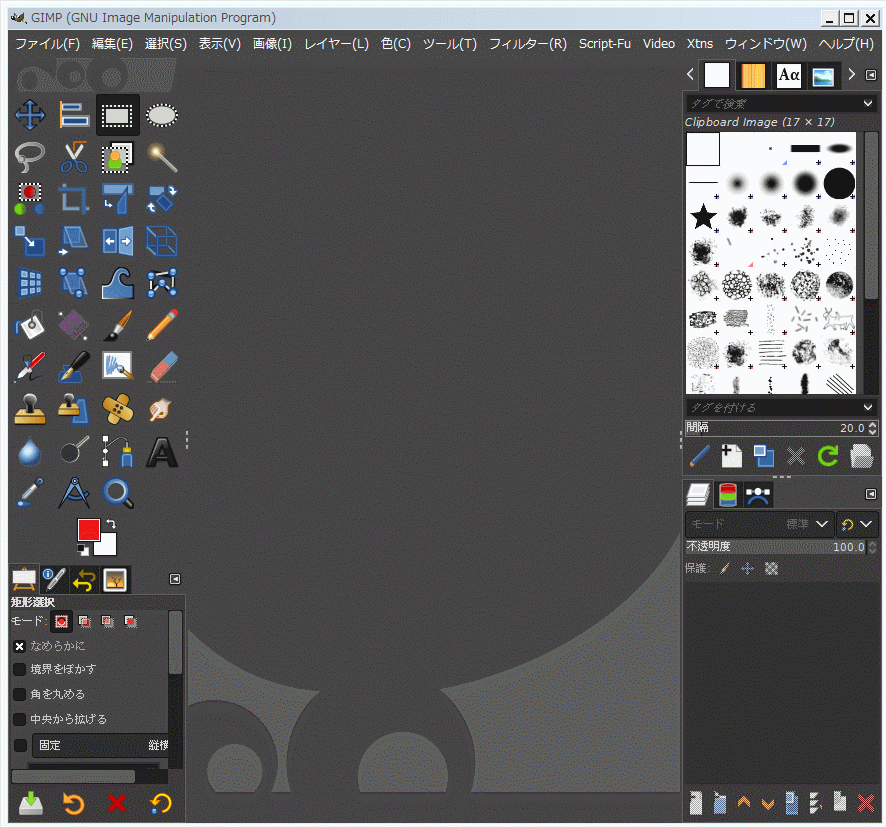
Task: Choose the Flip tool
Action: pyautogui.click(x=118, y=241)
